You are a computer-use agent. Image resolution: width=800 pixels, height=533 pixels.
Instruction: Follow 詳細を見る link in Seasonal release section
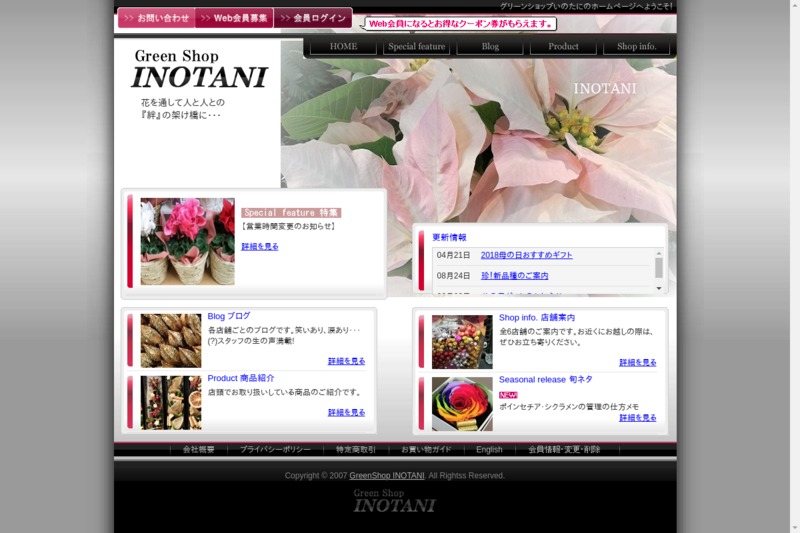[638, 418]
